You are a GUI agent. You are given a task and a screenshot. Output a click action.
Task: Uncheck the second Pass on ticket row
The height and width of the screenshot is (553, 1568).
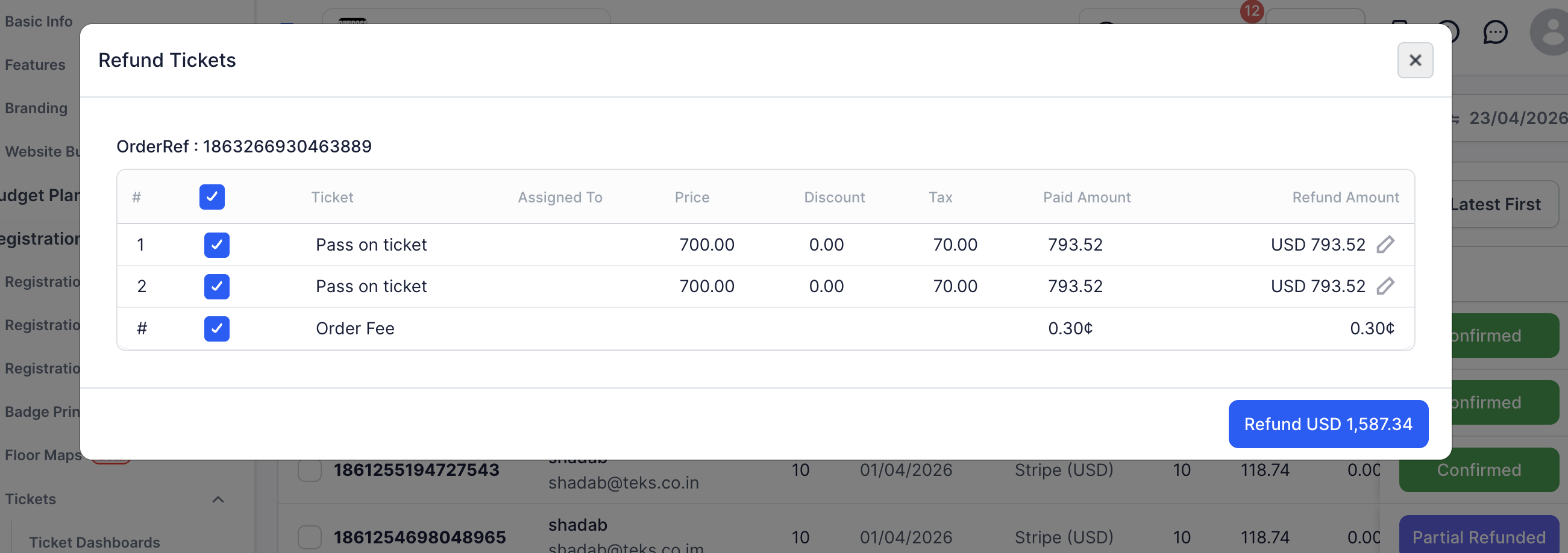[217, 287]
